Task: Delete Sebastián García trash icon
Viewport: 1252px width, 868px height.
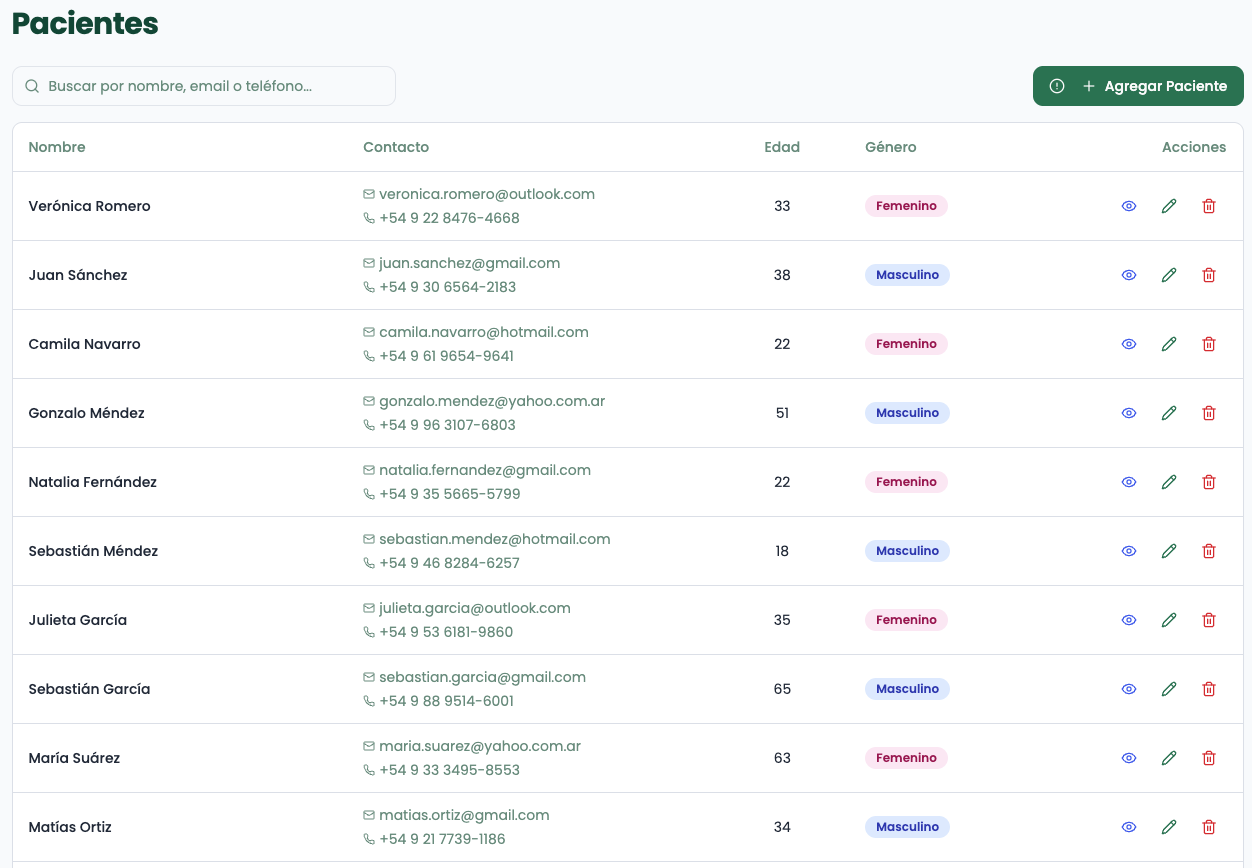Action: point(1209,689)
